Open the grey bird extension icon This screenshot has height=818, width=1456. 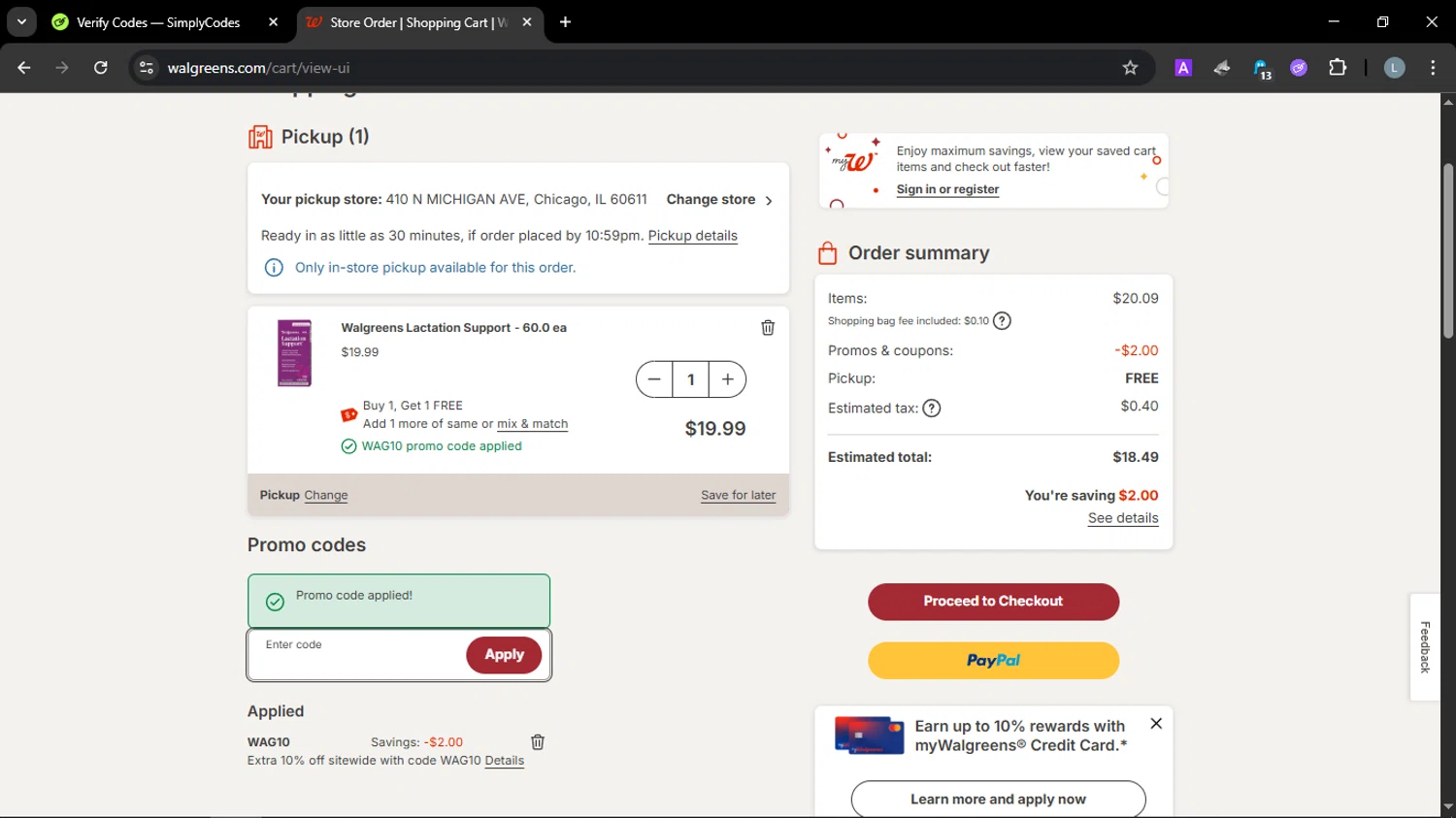tap(1222, 68)
